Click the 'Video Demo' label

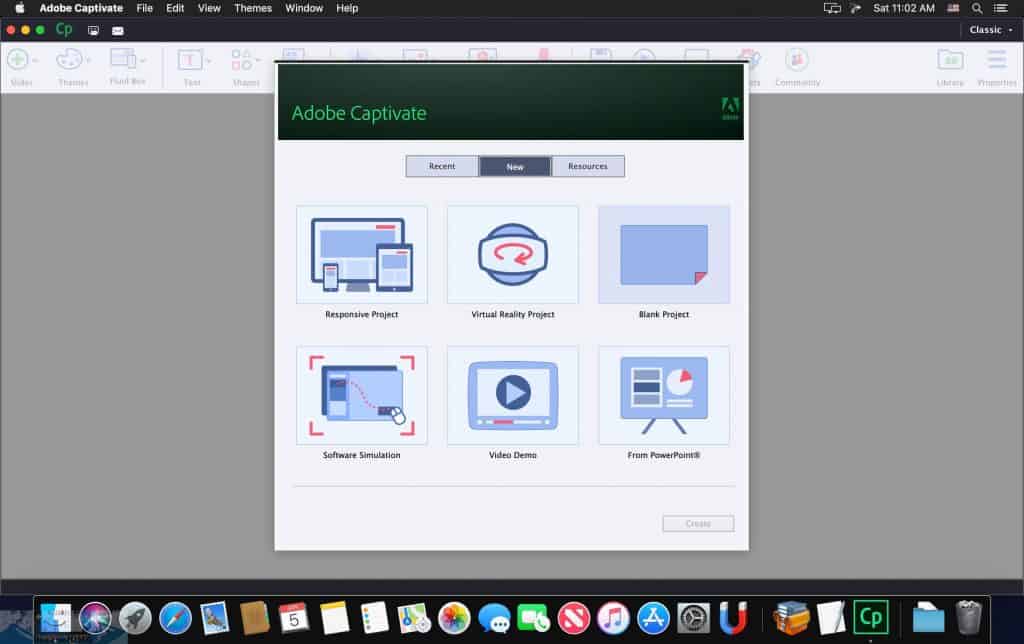[x=513, y=455]
